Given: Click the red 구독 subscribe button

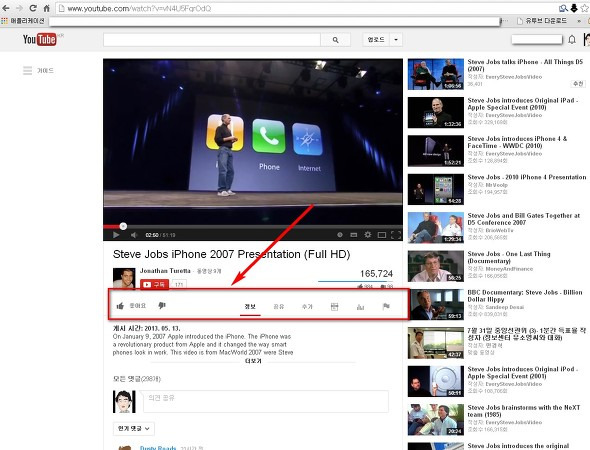Looking at the screenshot, I should (x=154, y=284).
